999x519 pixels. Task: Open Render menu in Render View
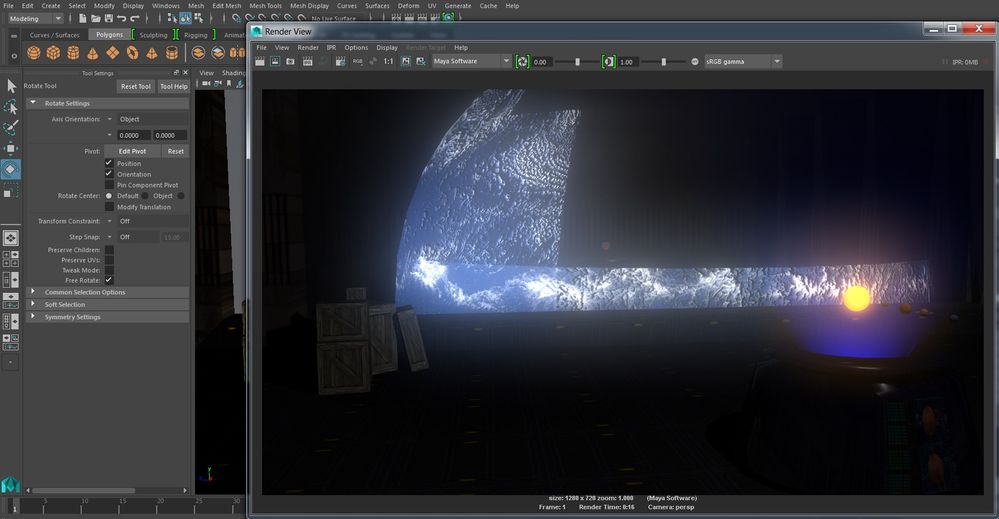[308, 47]
